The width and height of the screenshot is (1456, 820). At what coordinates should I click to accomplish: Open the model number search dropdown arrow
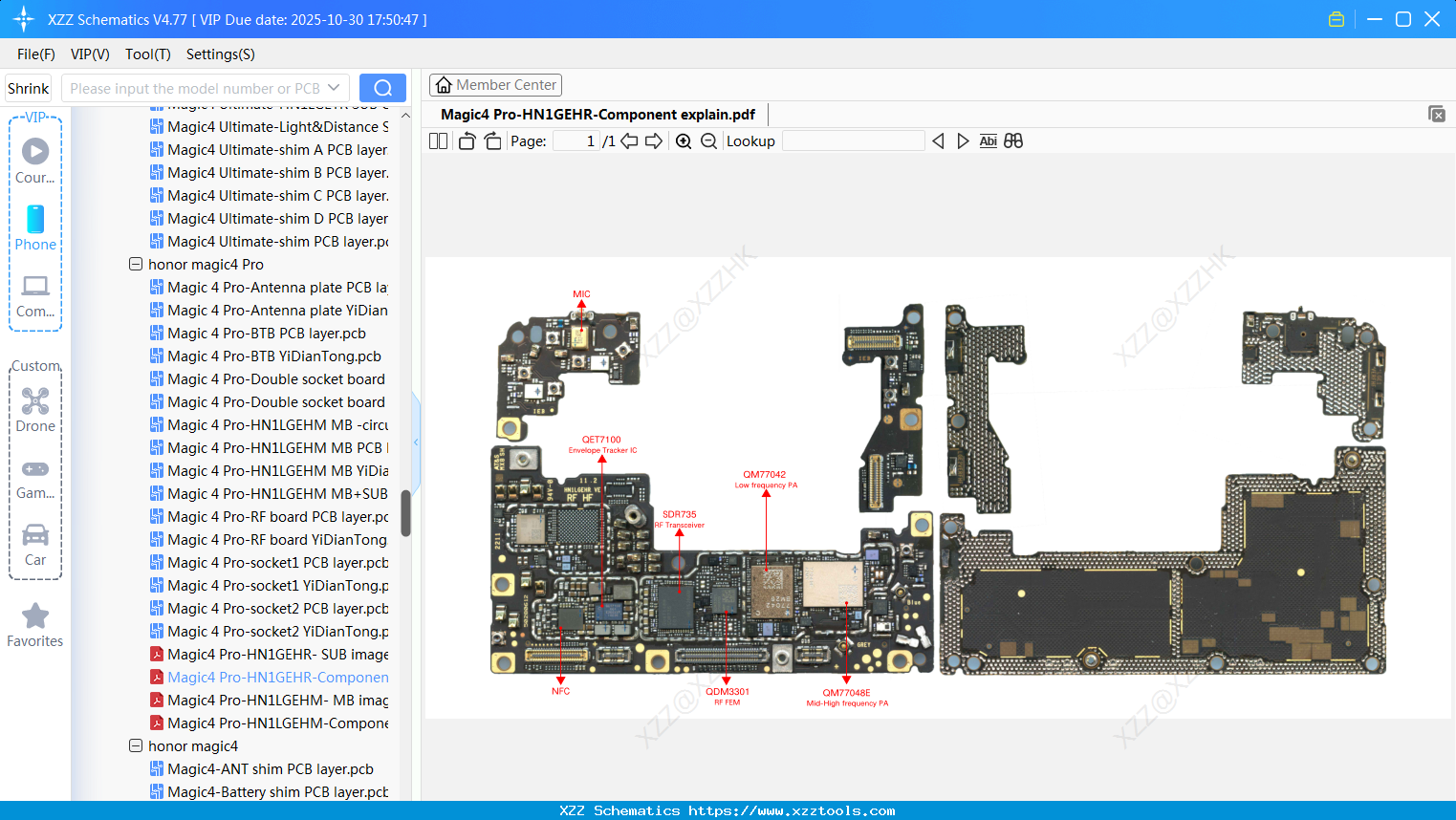tap(334, 88)
